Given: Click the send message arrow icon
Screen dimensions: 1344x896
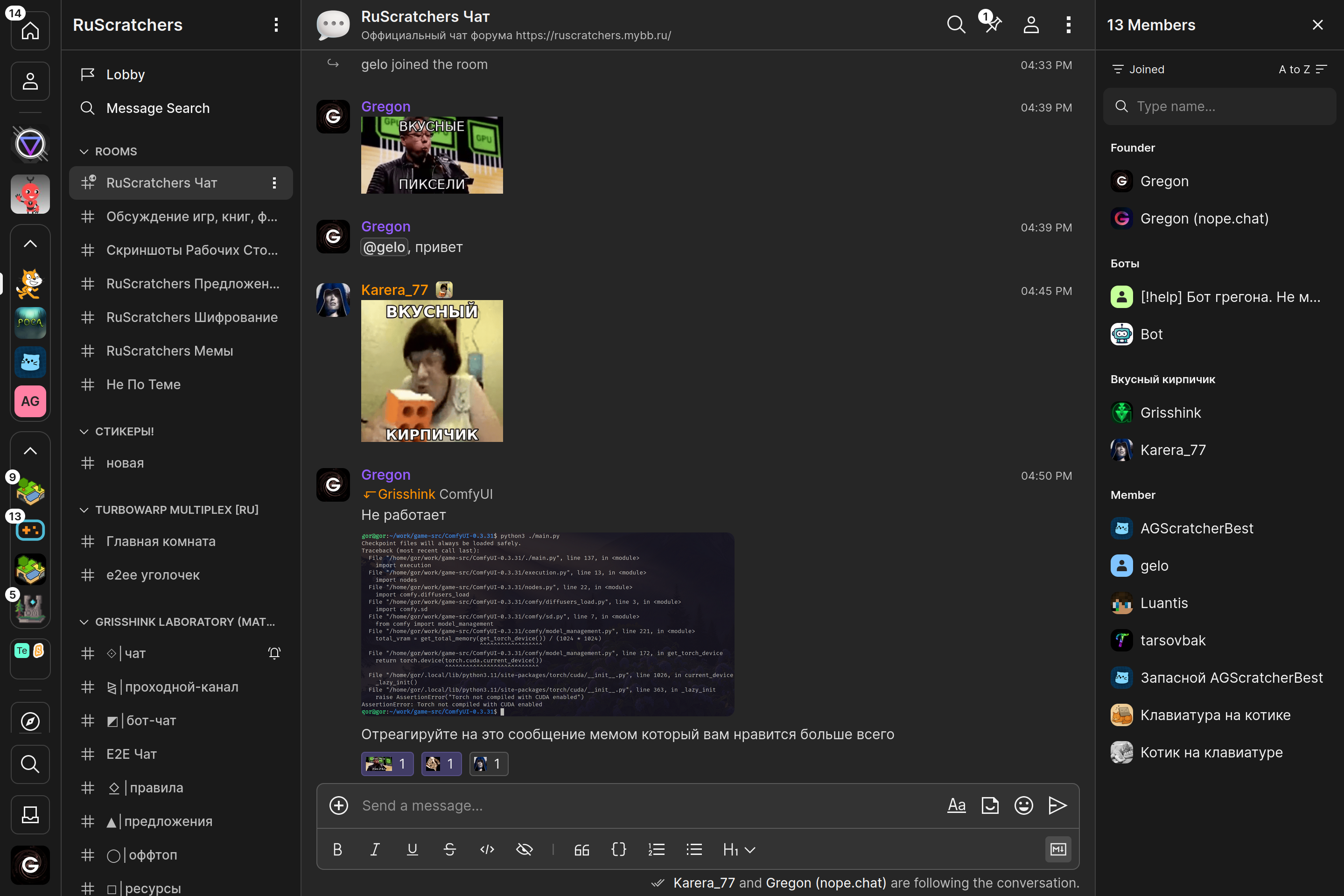Looking at the screenshot, I should (1057, 805).
